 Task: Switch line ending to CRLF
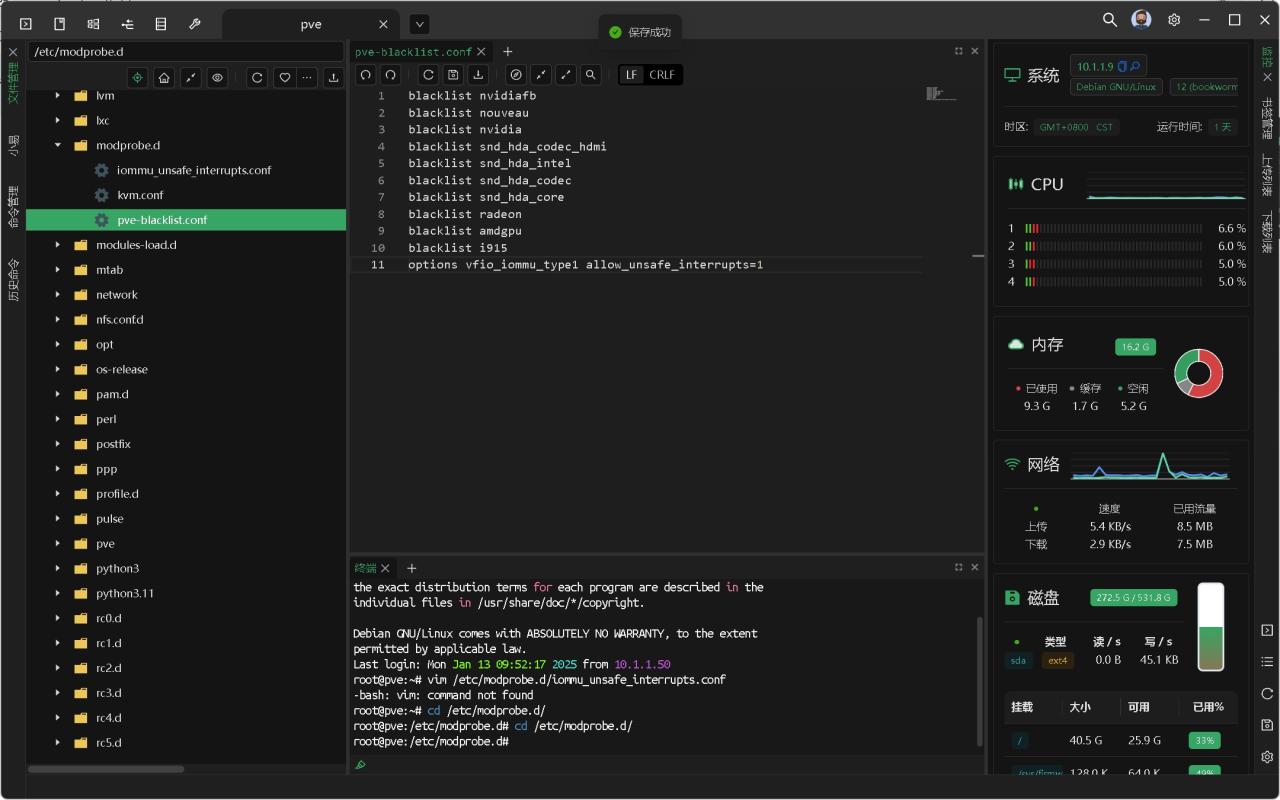tap(662, 74)
